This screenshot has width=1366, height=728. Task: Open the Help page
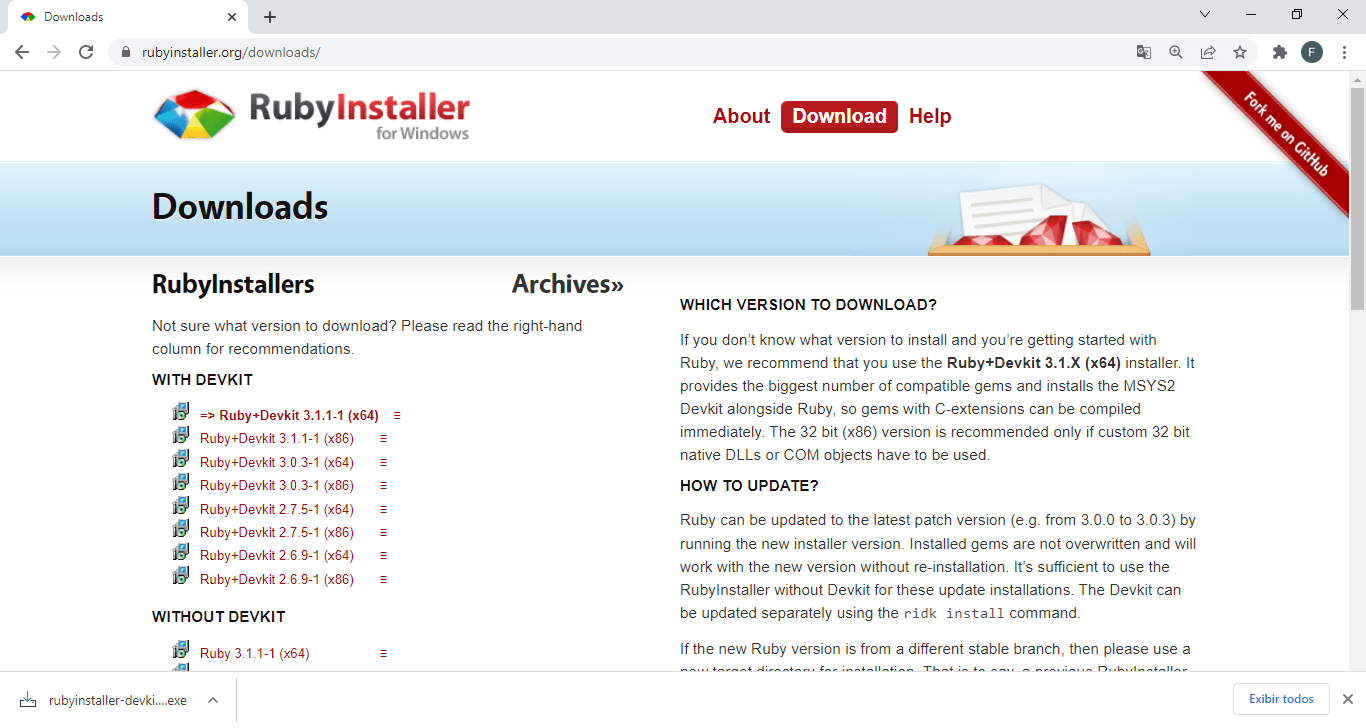930,116
